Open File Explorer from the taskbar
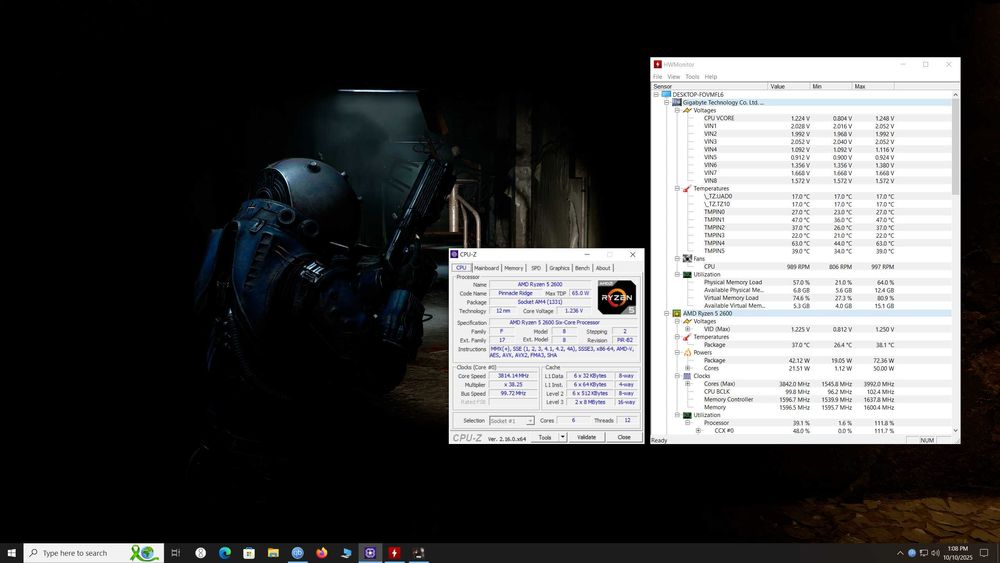This screenshot has width=1000, height=563. (x=273, y=552)
